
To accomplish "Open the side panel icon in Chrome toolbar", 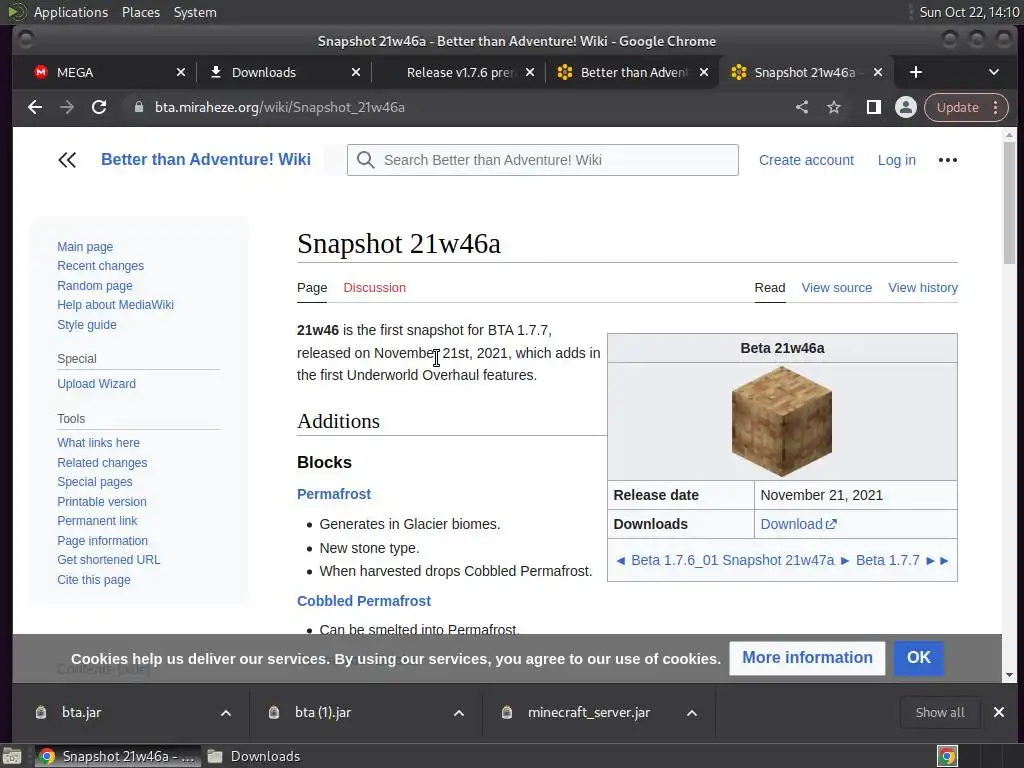I will pos(874,107).
